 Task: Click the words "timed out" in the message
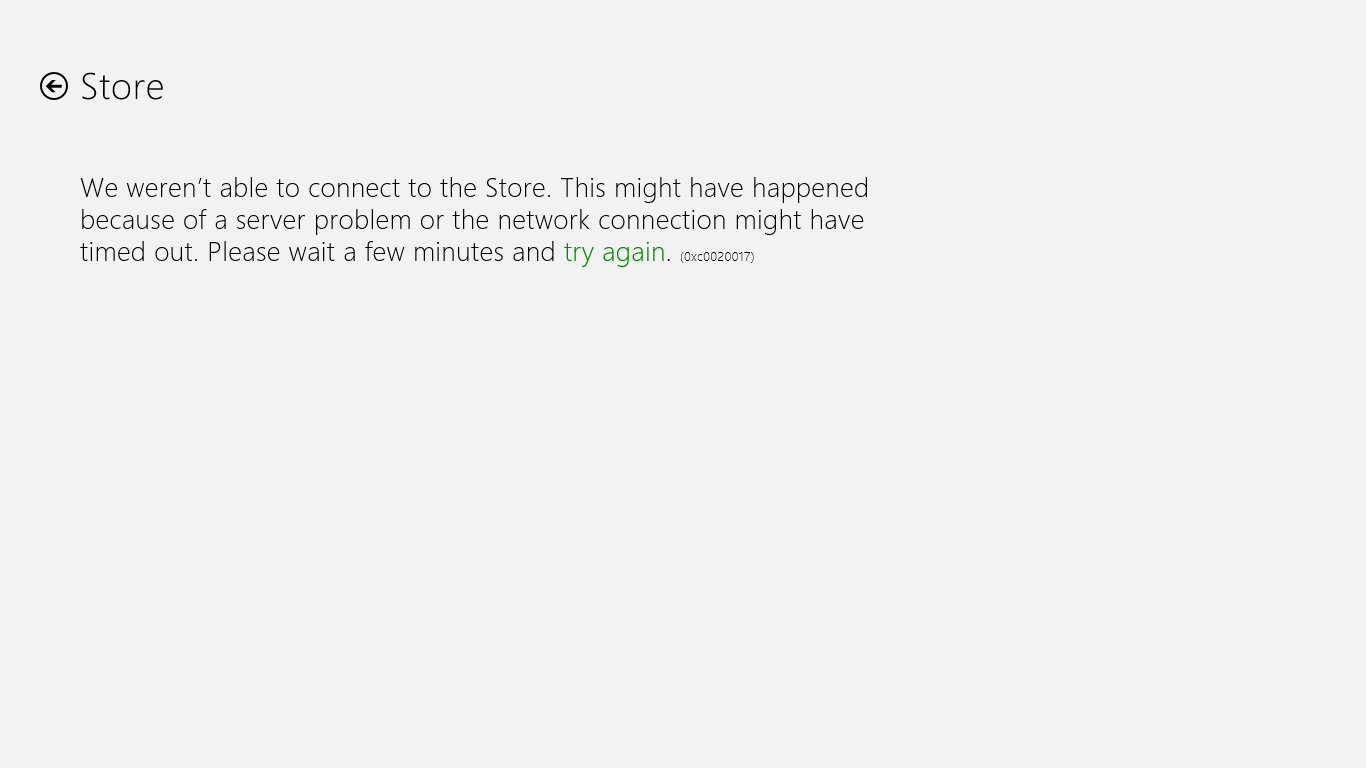(140, 252)
